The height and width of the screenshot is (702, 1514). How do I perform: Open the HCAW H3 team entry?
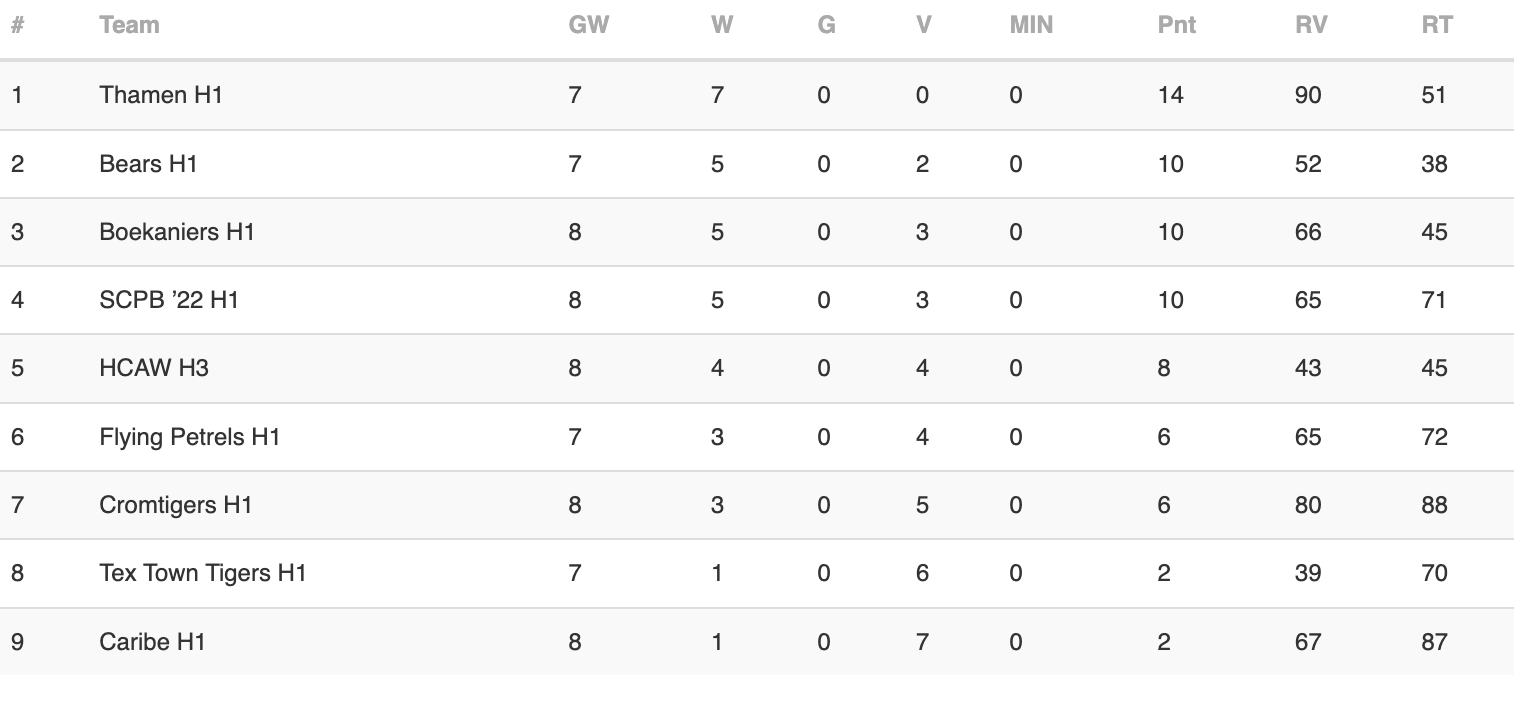(x=154, y=368)
